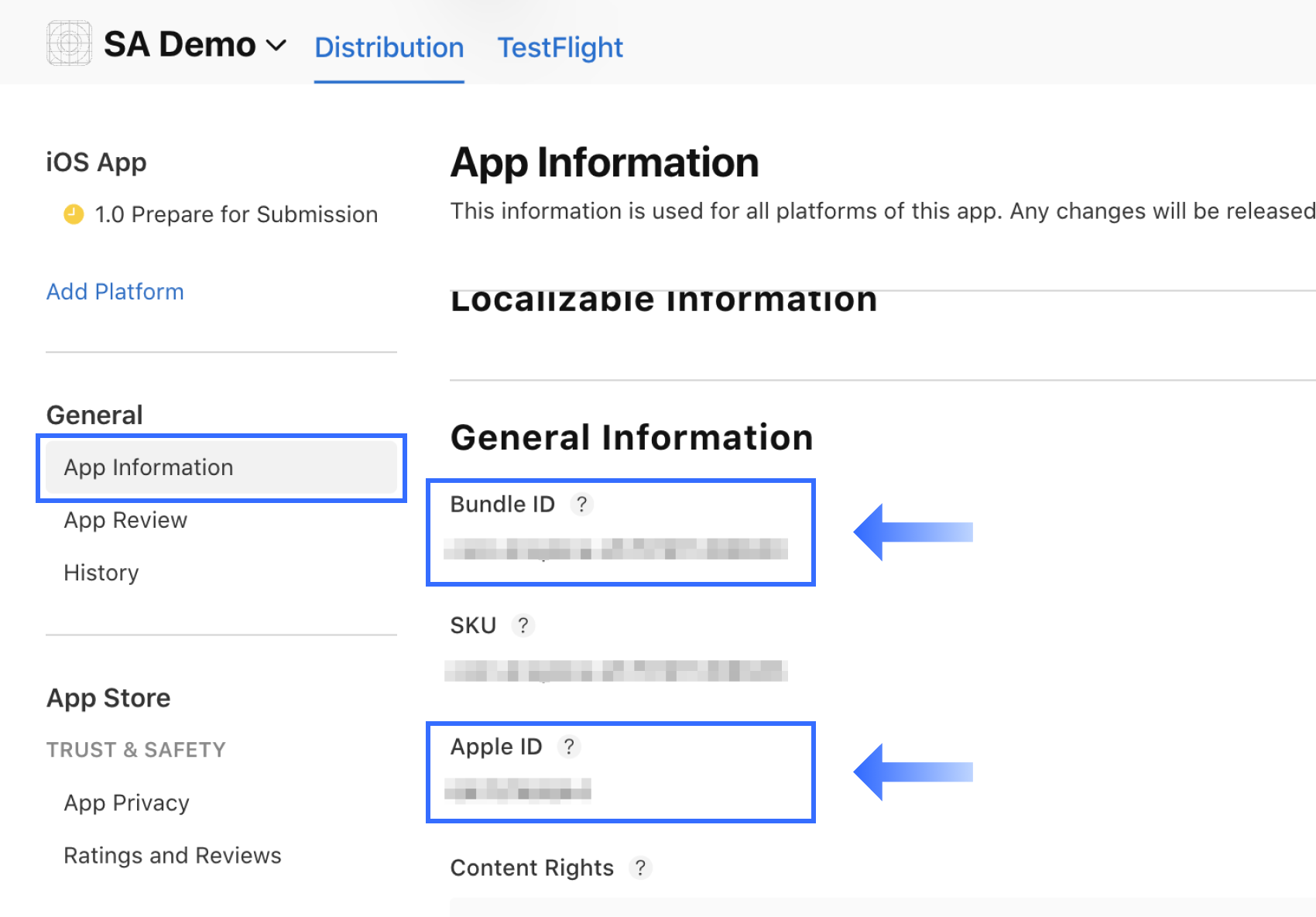Viewport: 1316px width, 917px height.
Task: Open App Review in the sidebar
Action: click(125, 520)
